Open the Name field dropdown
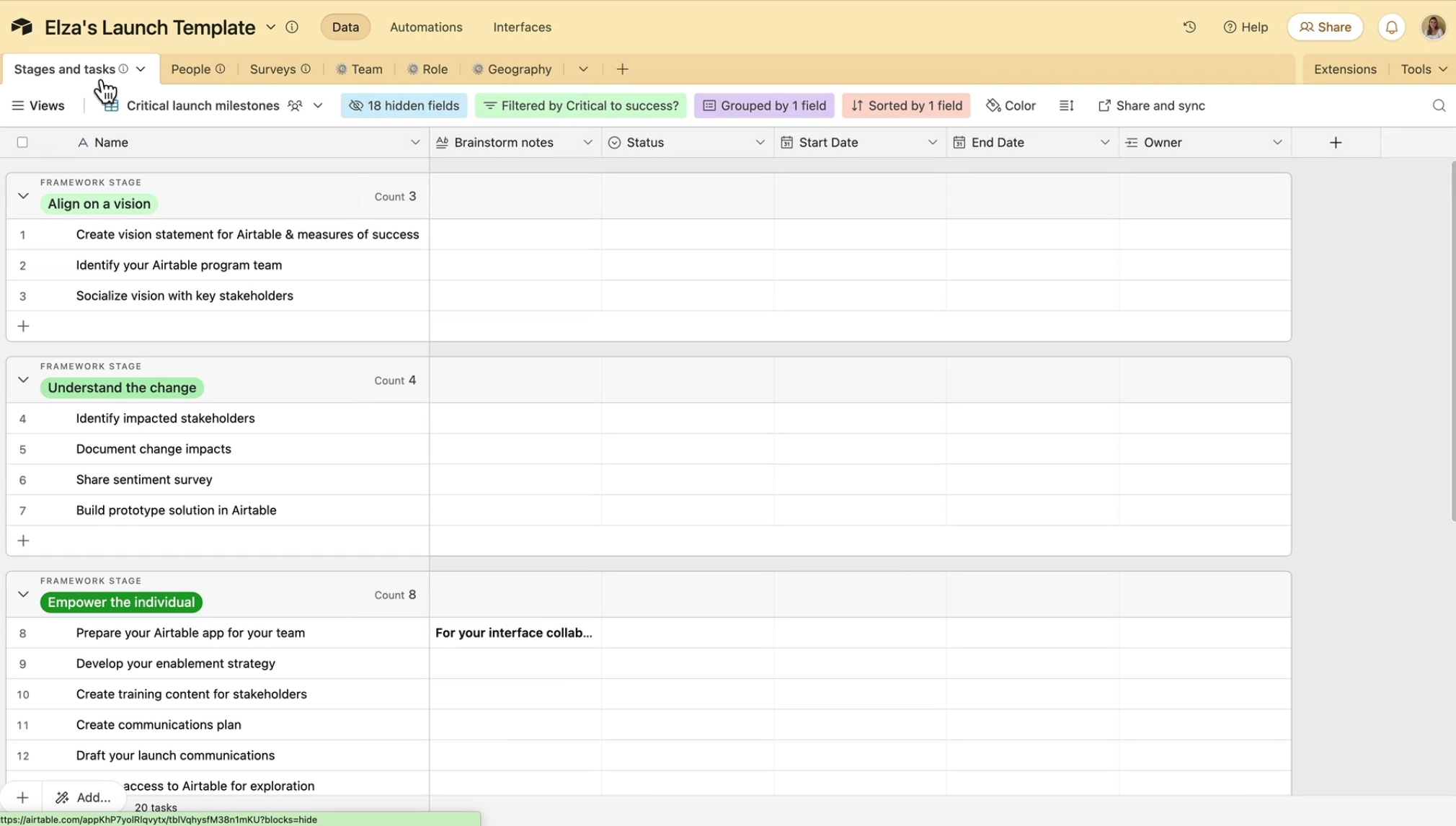 click(x=415, y=143)
